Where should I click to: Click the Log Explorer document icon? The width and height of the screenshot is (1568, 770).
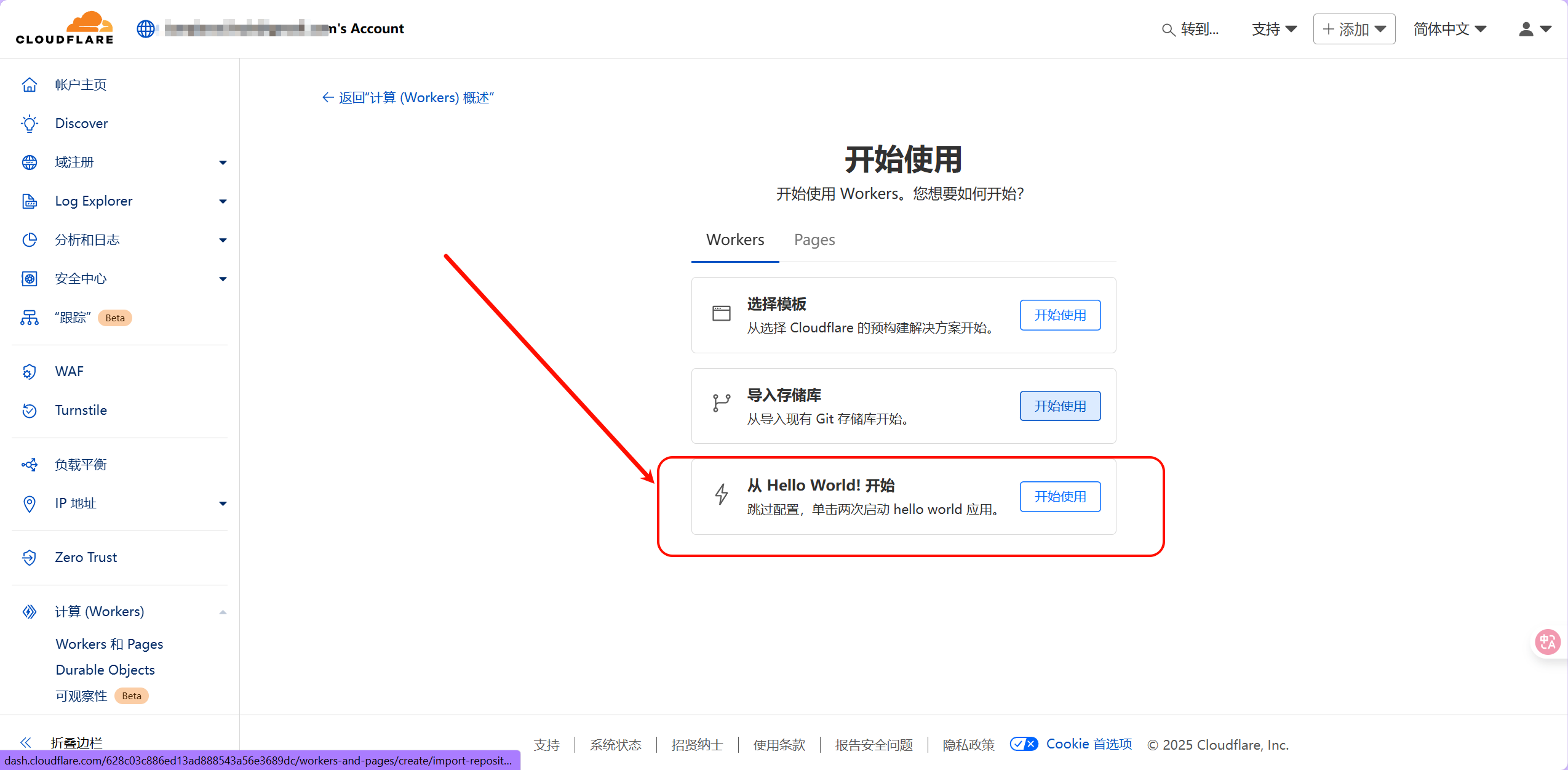coord(30,201)
